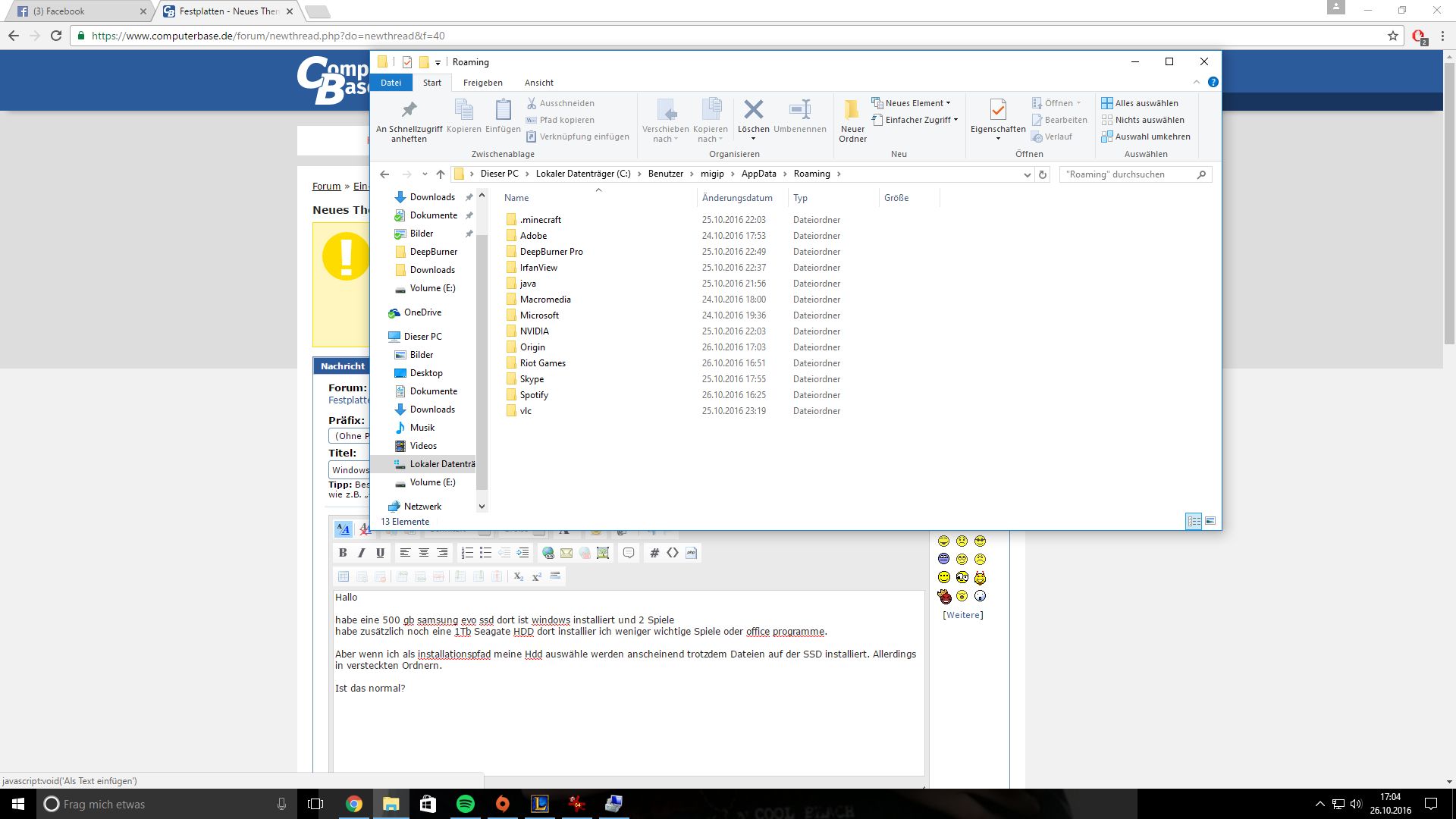Image resolution: width=1456 pixels, height=819 pixels.
Task: Click the Umbenennen icon in the ribbon
Action: pyautogui.click(x=800, y=109)
